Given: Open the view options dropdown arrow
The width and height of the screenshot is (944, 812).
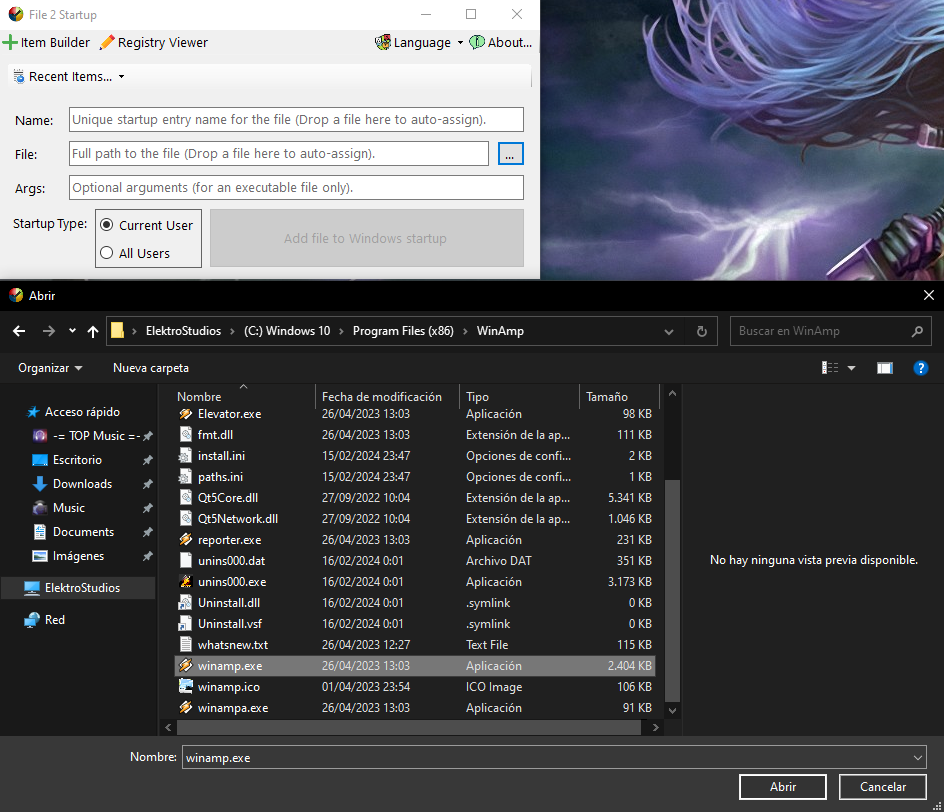Looking at the screenshot, I should coord(851,368).
